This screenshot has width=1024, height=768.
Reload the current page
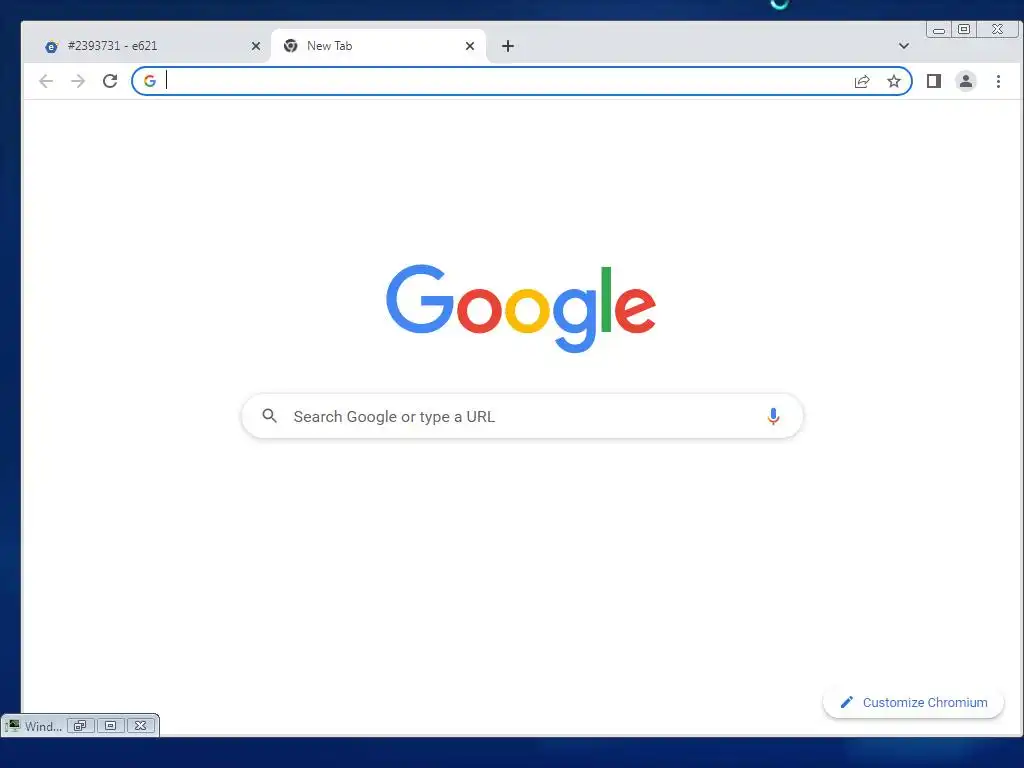coord(110,81)
